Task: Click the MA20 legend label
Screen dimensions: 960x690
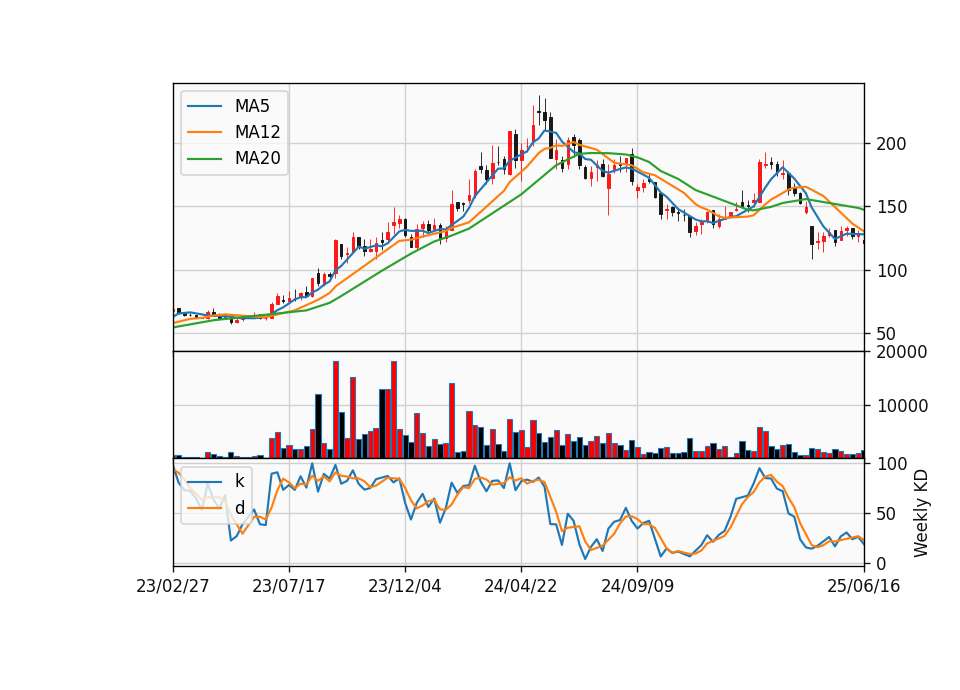Action: click(x=257, y=158)
